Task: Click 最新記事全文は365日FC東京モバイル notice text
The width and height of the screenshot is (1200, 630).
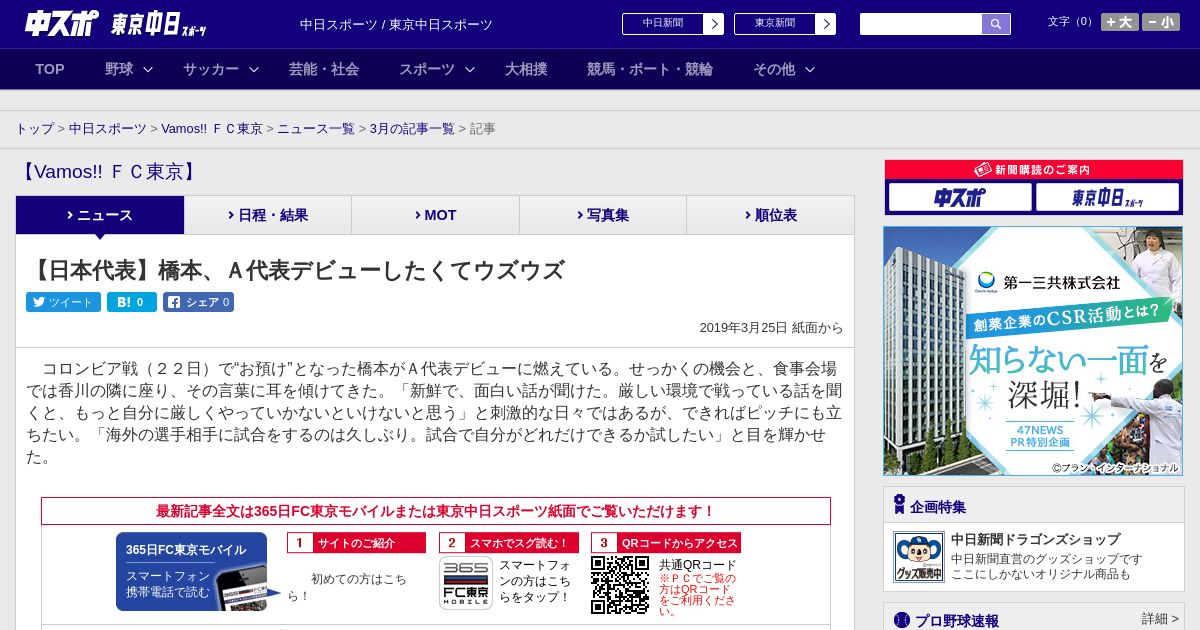Action: coord(435,511)
